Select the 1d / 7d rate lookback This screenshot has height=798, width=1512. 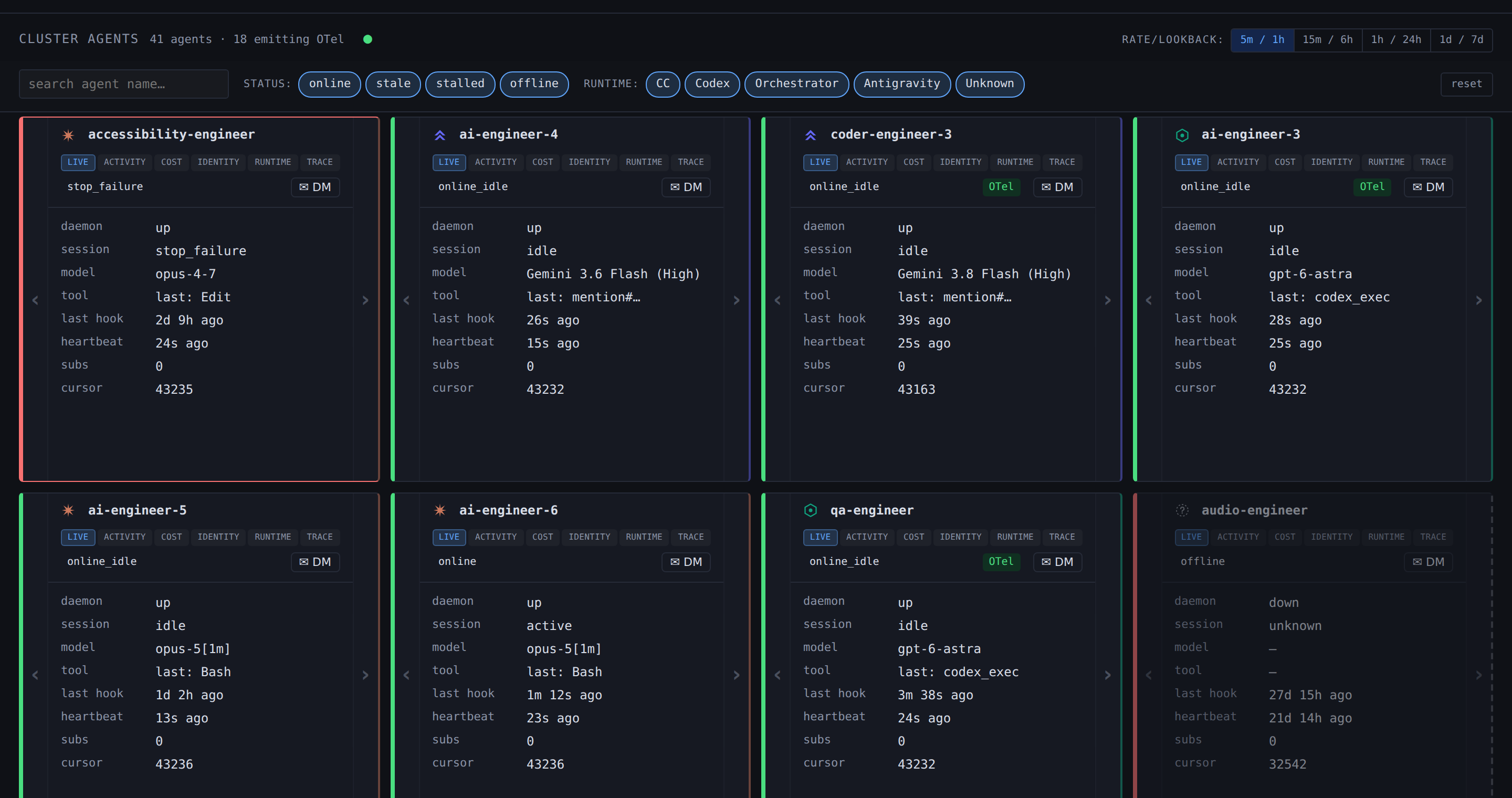coord(1461,40)
